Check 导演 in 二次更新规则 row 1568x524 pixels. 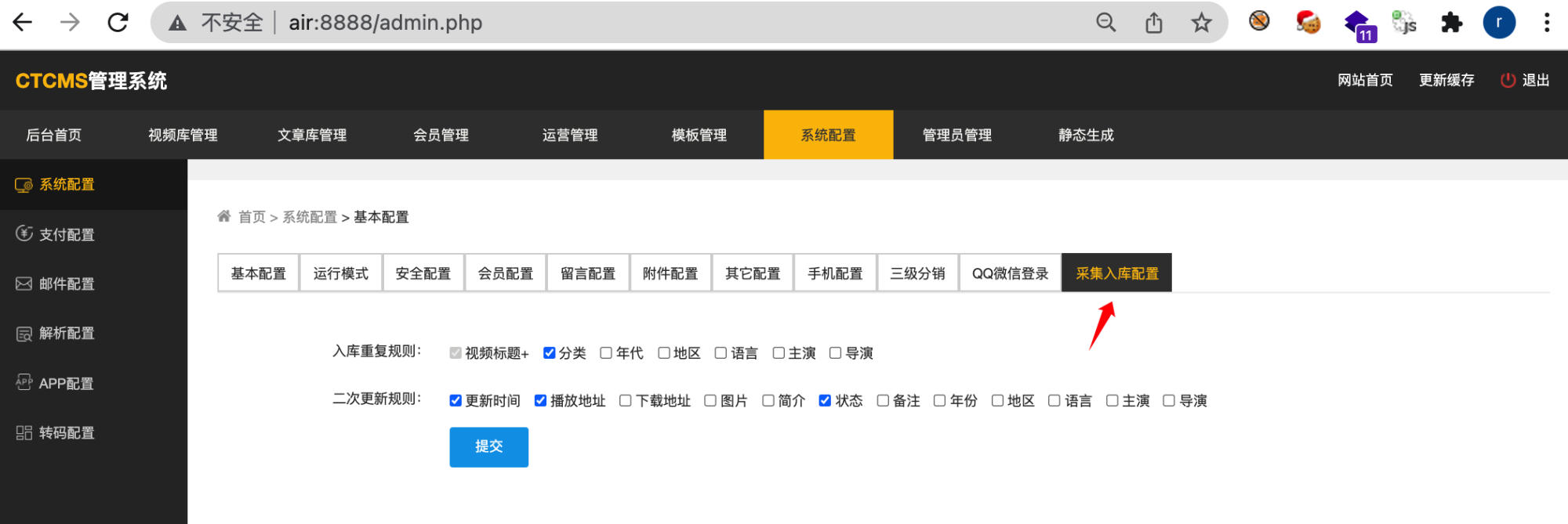[x=1169, y=401]
